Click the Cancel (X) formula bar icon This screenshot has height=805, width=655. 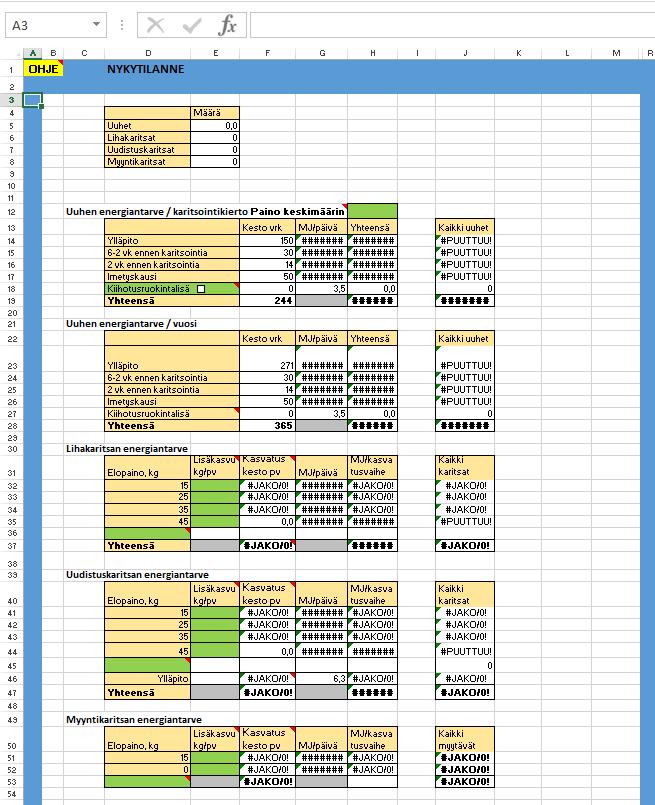point(156,25)
